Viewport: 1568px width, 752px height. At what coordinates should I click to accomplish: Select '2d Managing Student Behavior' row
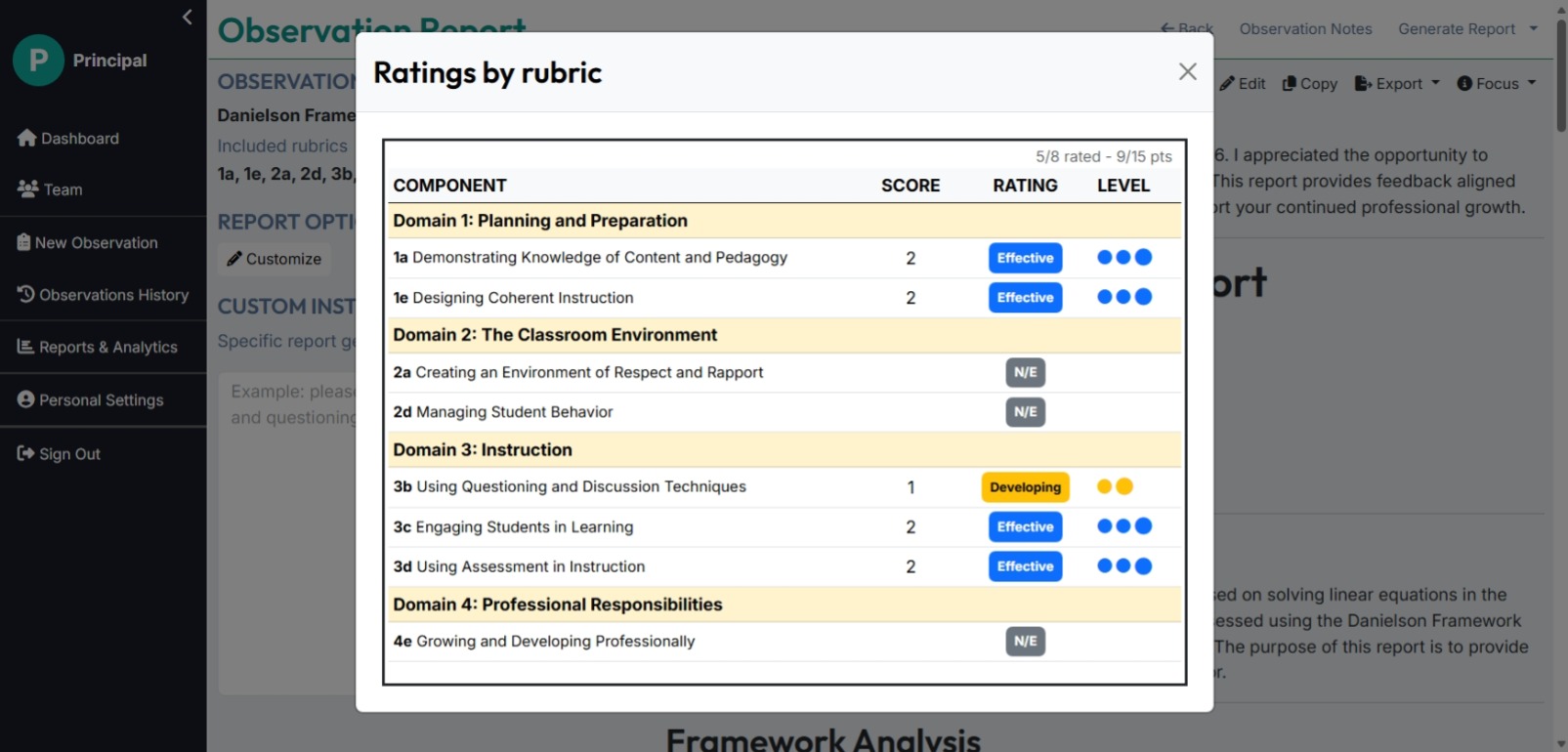784,412
